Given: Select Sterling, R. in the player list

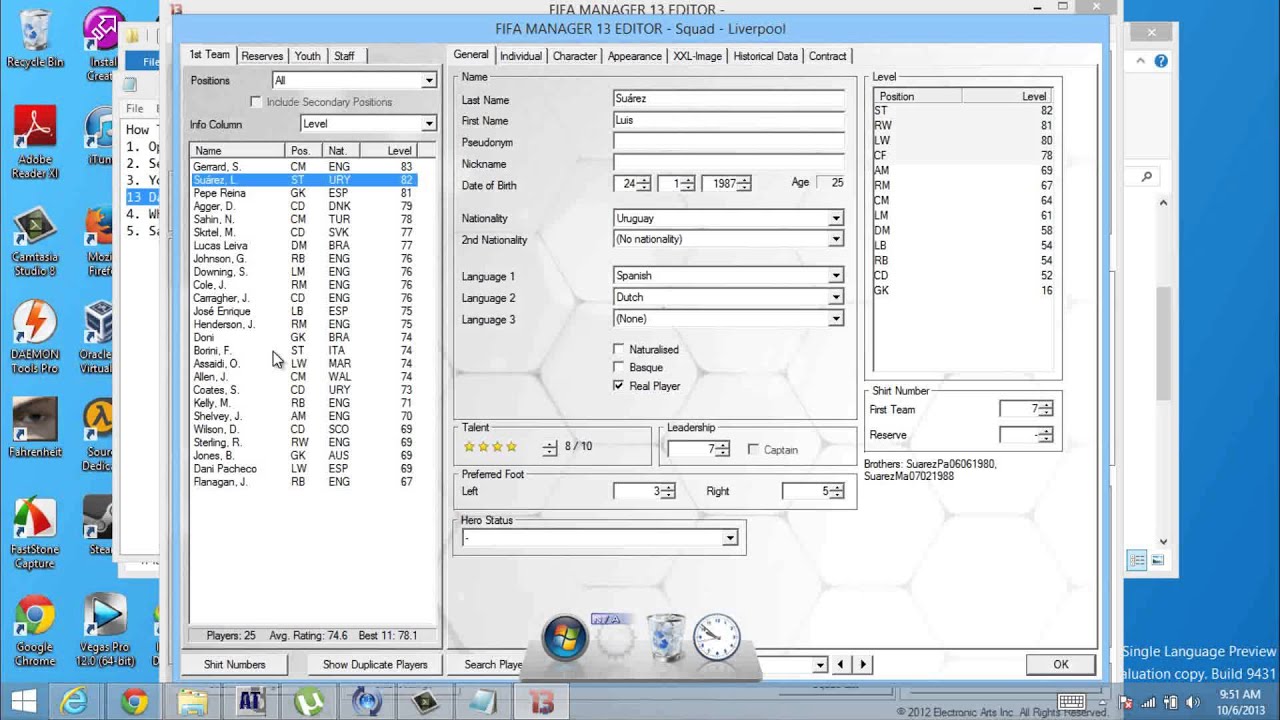Looking at the screenshot, I should click(304, 442).
